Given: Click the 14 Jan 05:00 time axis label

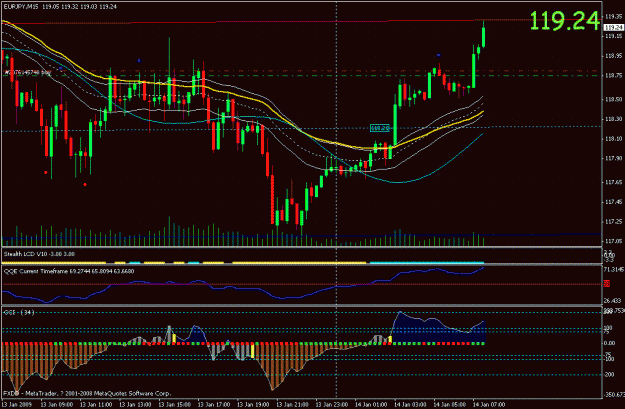Looking at the screenshot, I should 450,405.
